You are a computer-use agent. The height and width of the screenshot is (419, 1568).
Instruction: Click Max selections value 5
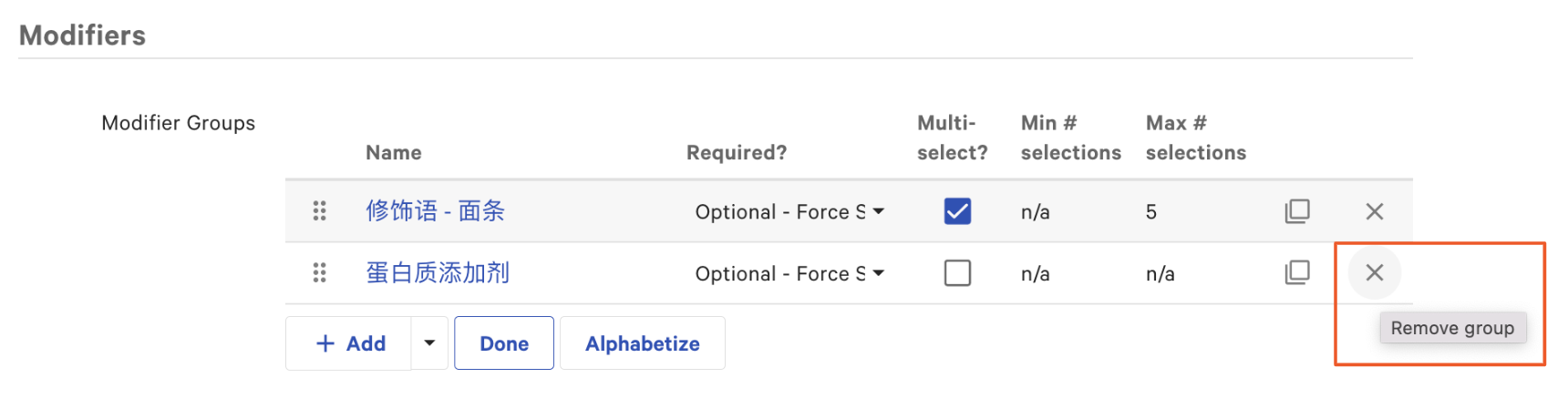[1151, 212]
